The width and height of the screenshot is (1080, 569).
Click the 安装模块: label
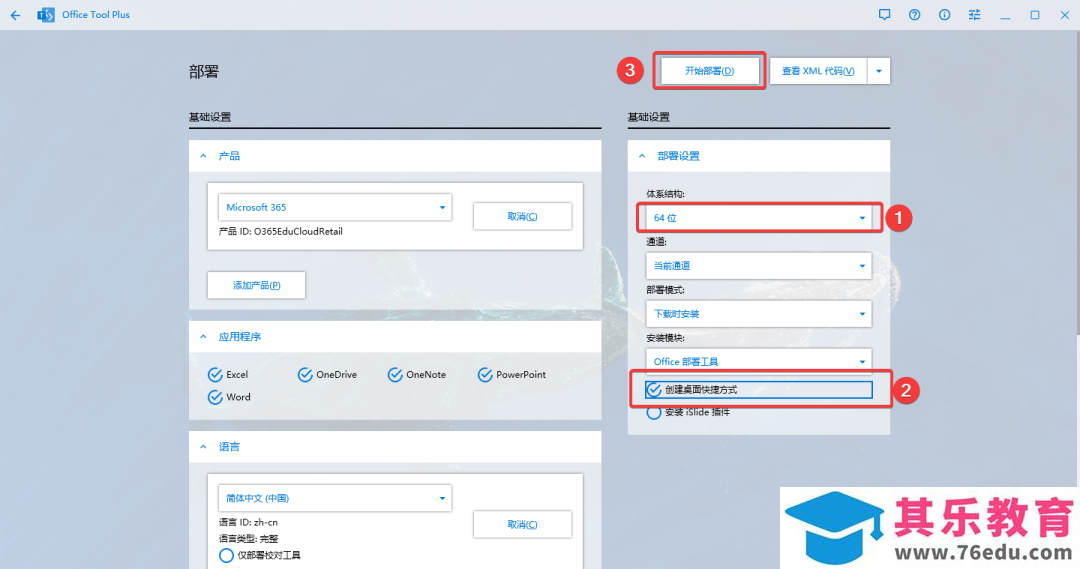coord(665,338)
